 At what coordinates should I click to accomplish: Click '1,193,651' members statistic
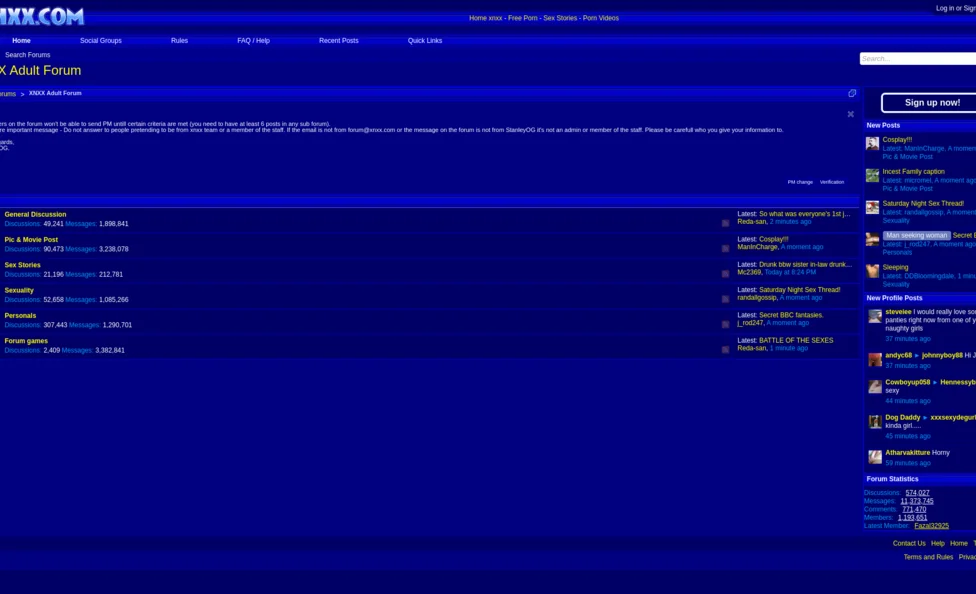pos(912,518)
